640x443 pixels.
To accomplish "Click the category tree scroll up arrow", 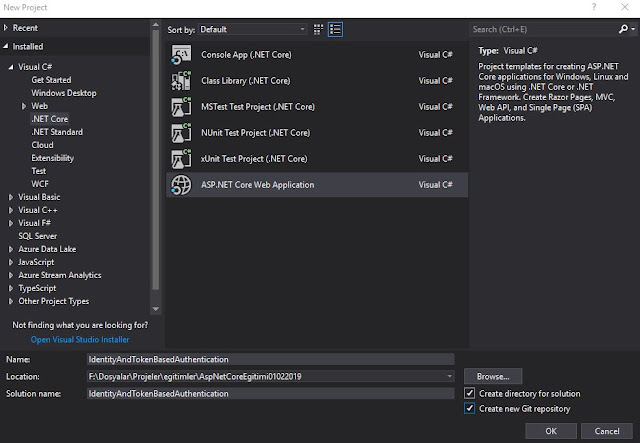I will pos(156,25).
